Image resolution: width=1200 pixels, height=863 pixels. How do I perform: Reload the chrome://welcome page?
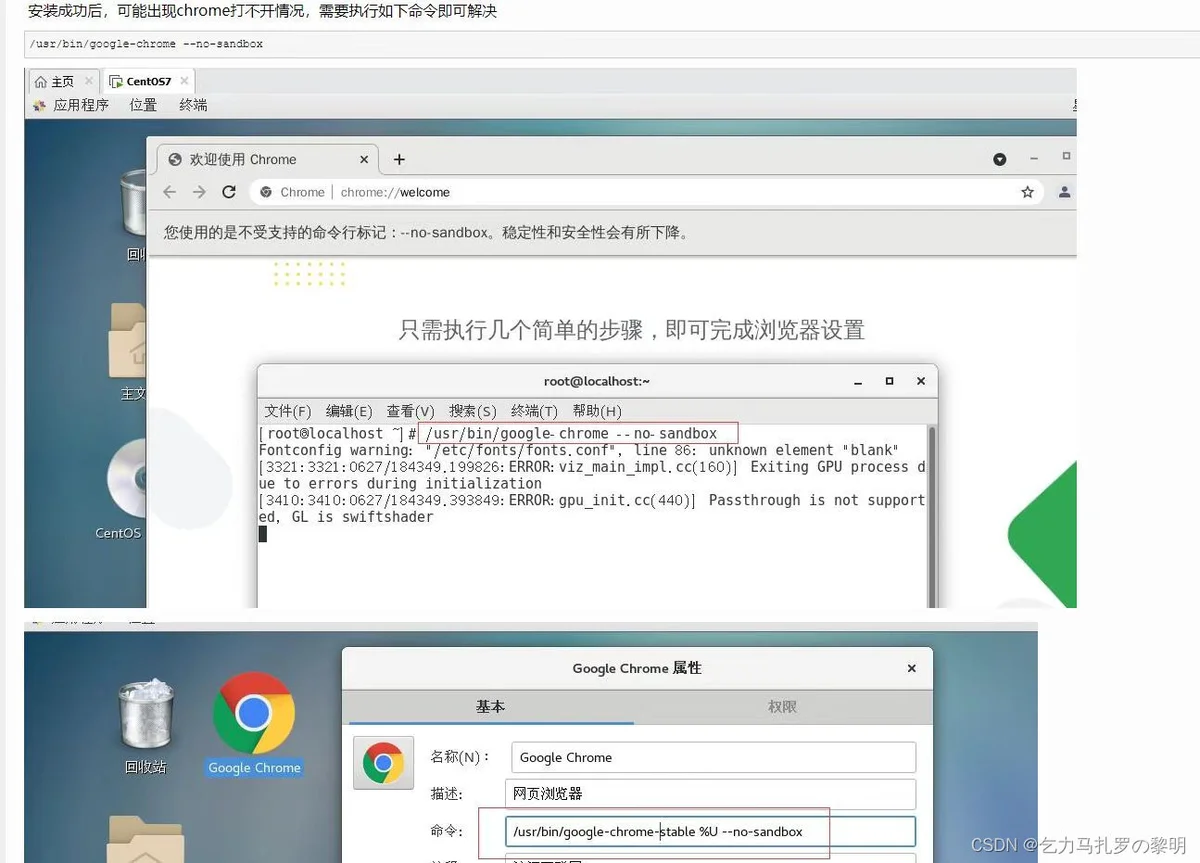(229, 192)
